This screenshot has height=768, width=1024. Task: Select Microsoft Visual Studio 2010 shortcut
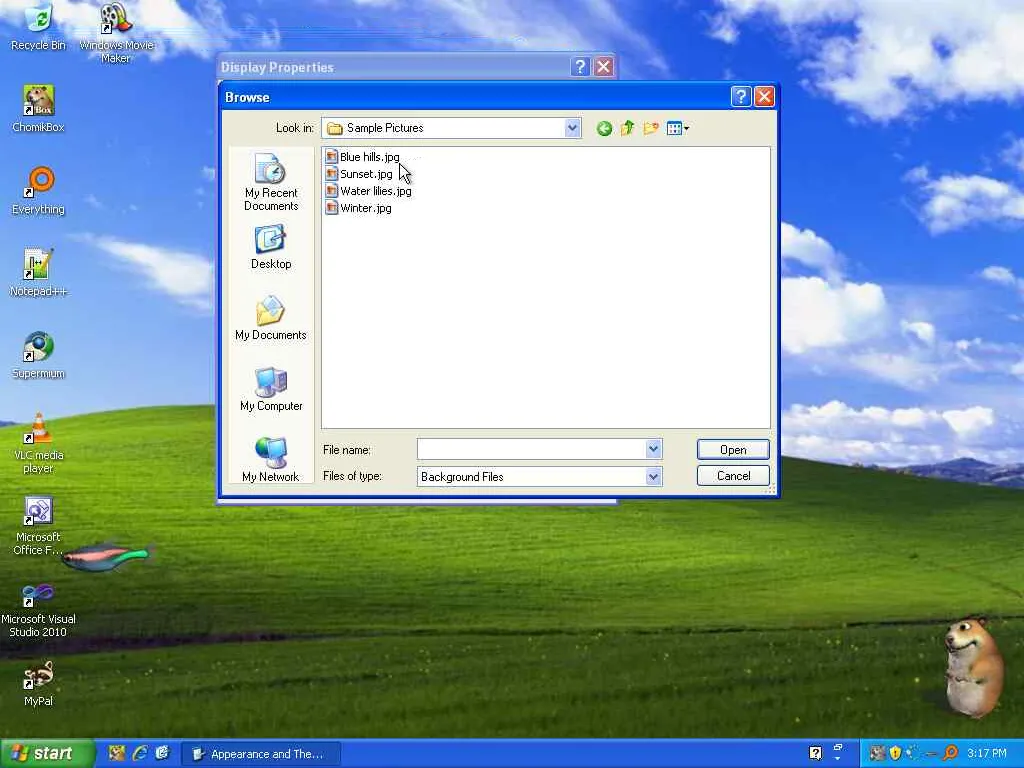[39, 611]
